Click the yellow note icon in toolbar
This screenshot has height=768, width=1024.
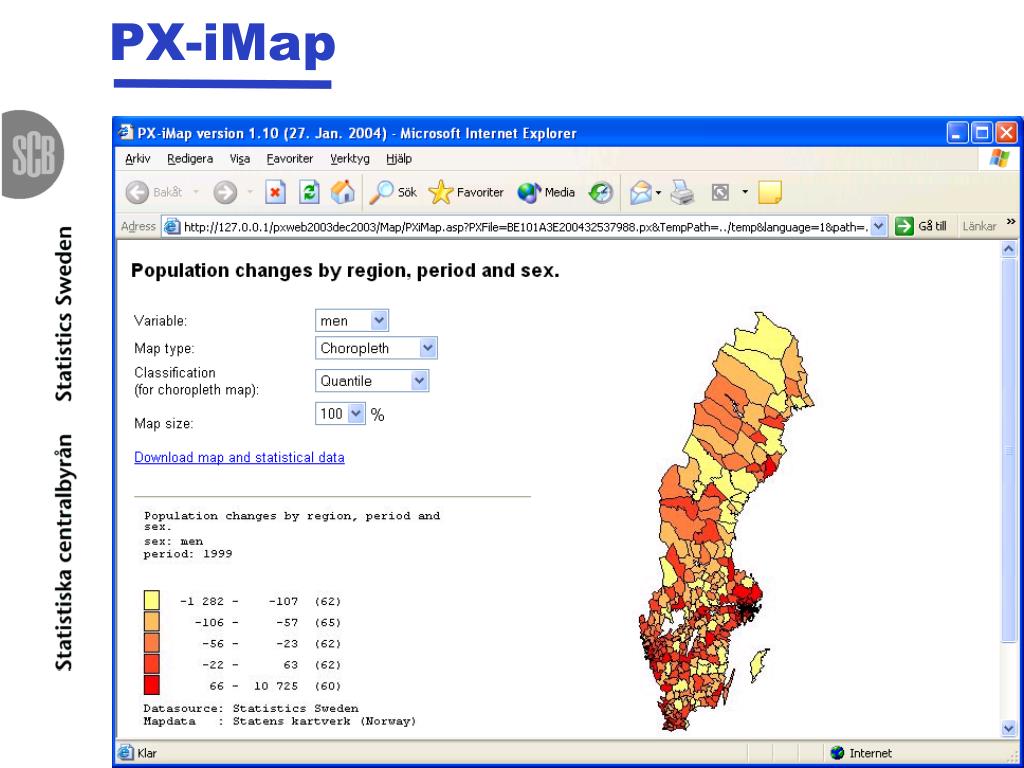(770, 192)
